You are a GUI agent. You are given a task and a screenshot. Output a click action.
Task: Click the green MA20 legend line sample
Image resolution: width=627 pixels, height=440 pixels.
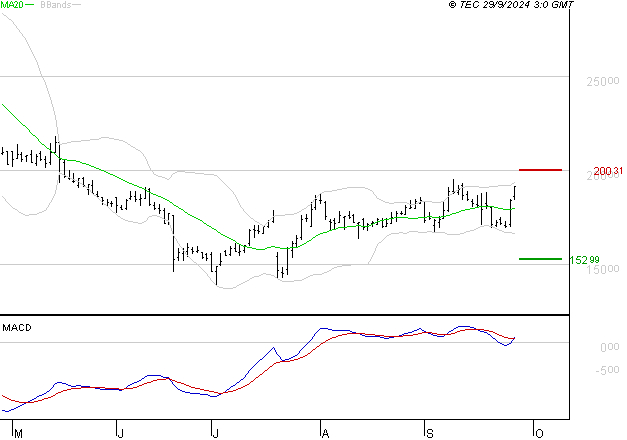[x=30, y=4]
